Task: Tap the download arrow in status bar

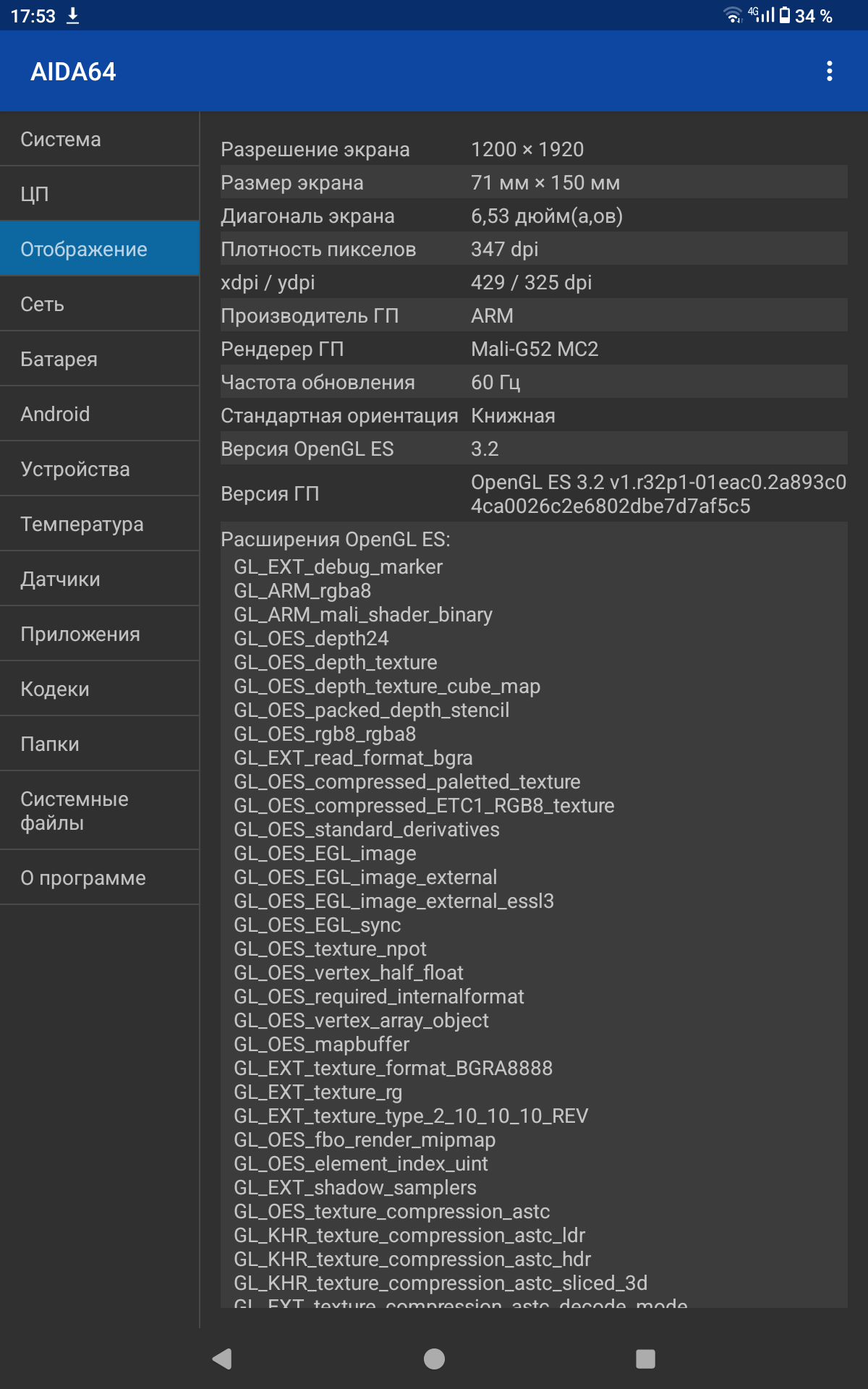Action: pyautogui.click(x=73, y=16)
